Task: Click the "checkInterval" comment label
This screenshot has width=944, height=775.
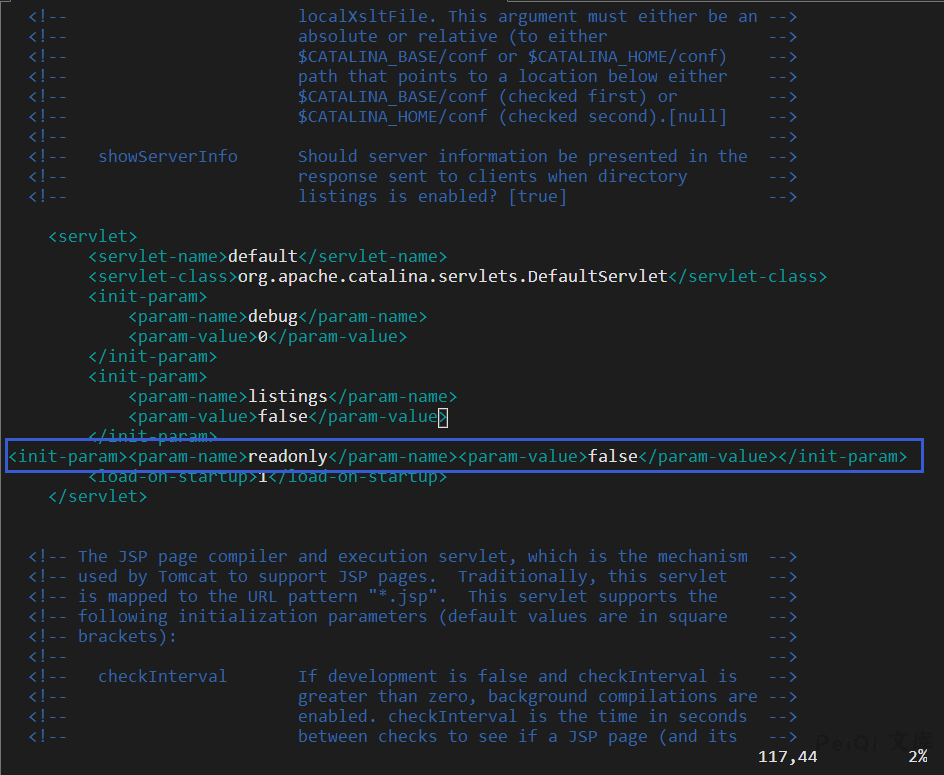Action: coord(162,677)
